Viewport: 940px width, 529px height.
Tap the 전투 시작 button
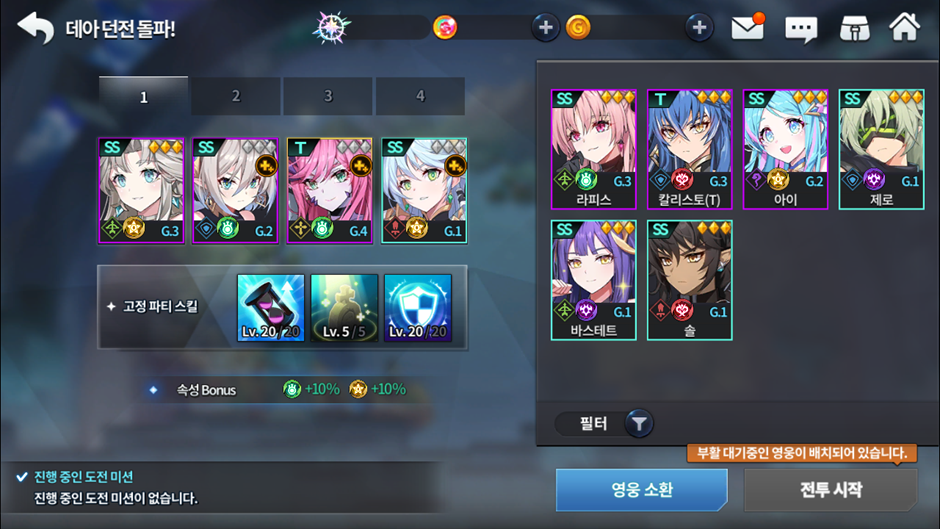pos(831,490)
